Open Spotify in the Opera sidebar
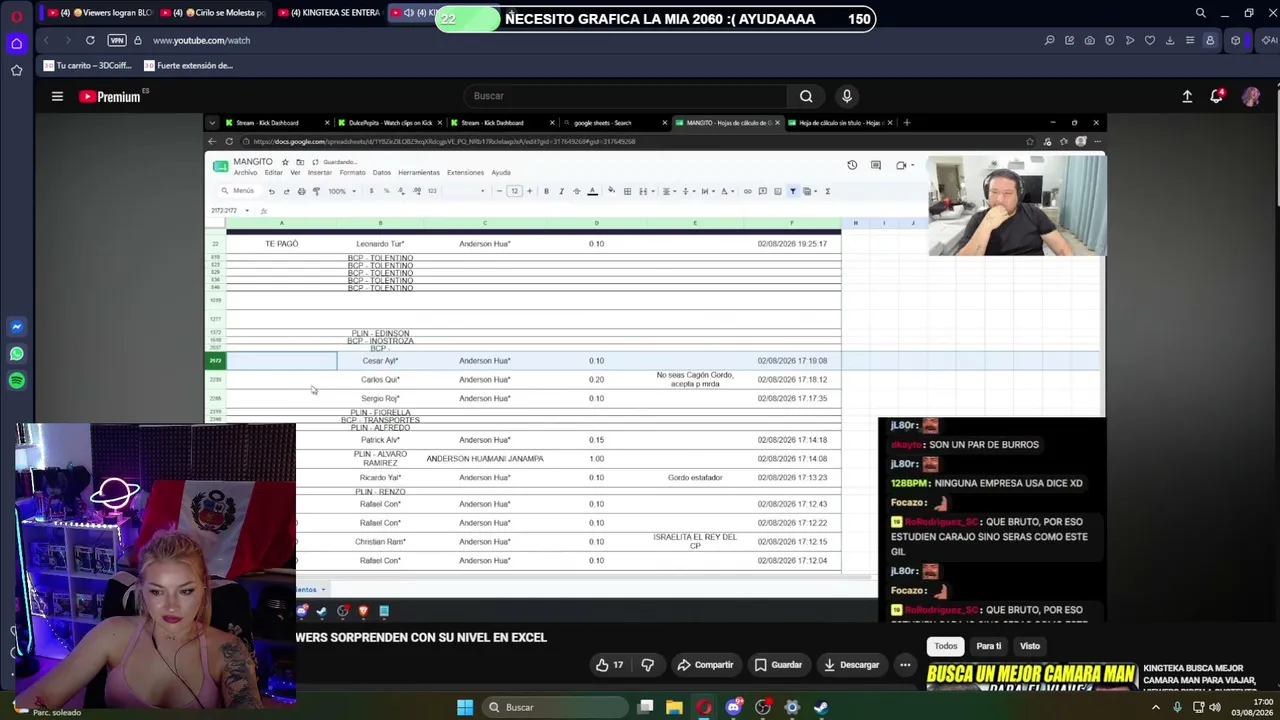 (x=16, y=381)
